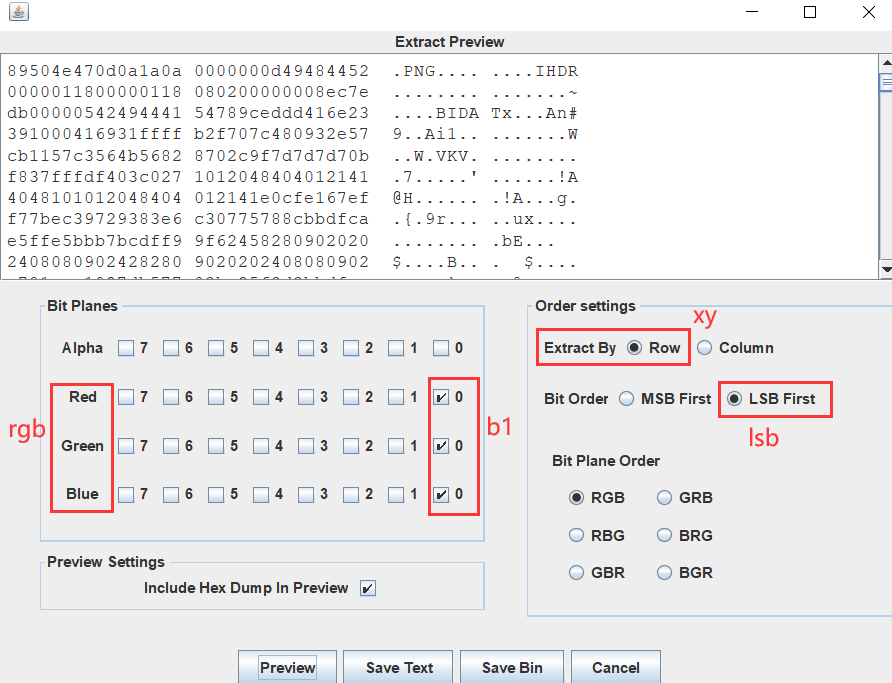Click the preview scrollbar thumb

pos(886,82)
